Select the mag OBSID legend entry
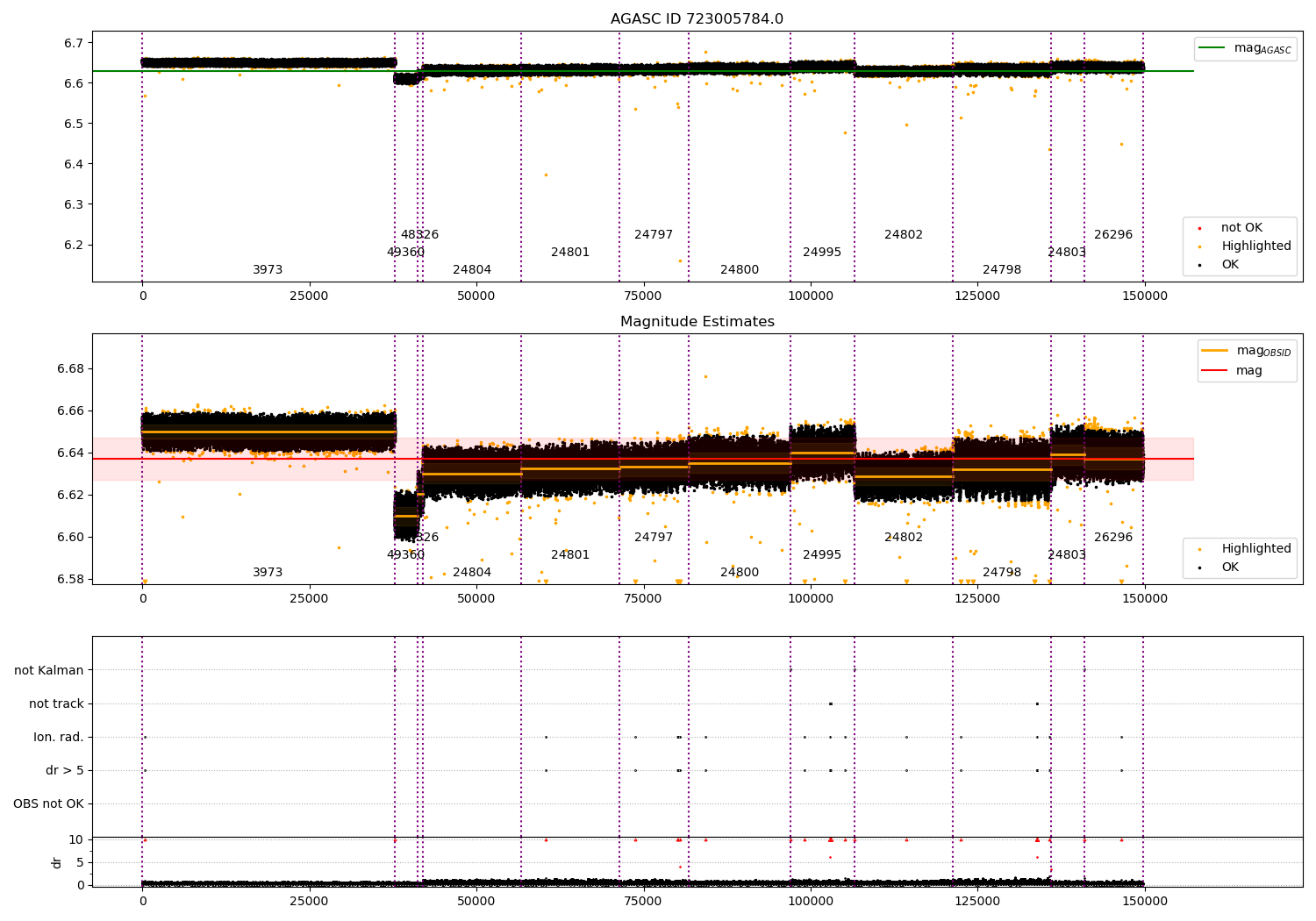 point(1247,351)
